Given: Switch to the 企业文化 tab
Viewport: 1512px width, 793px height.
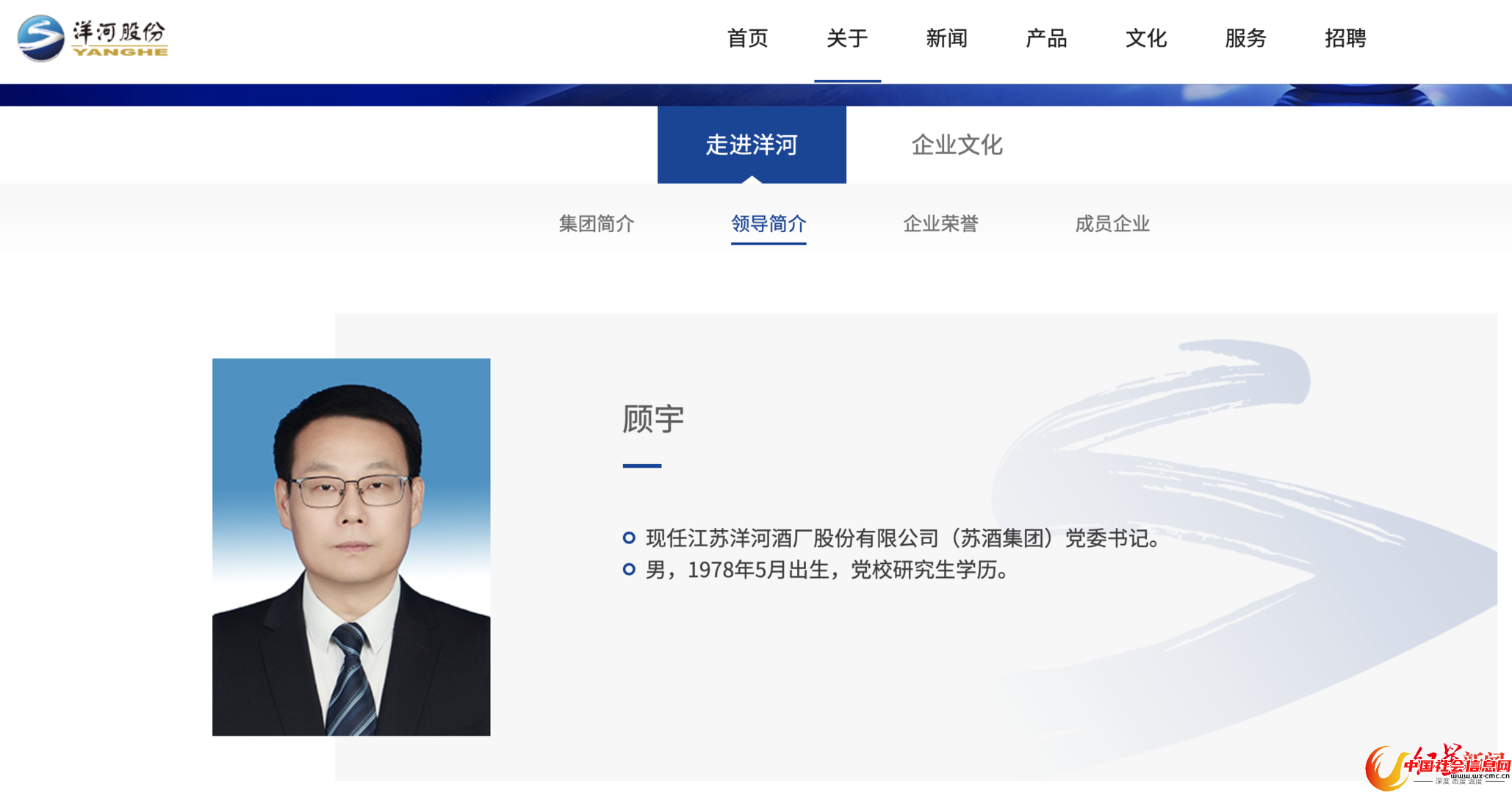Looking at the screenshot, I should tap(957, 145).
